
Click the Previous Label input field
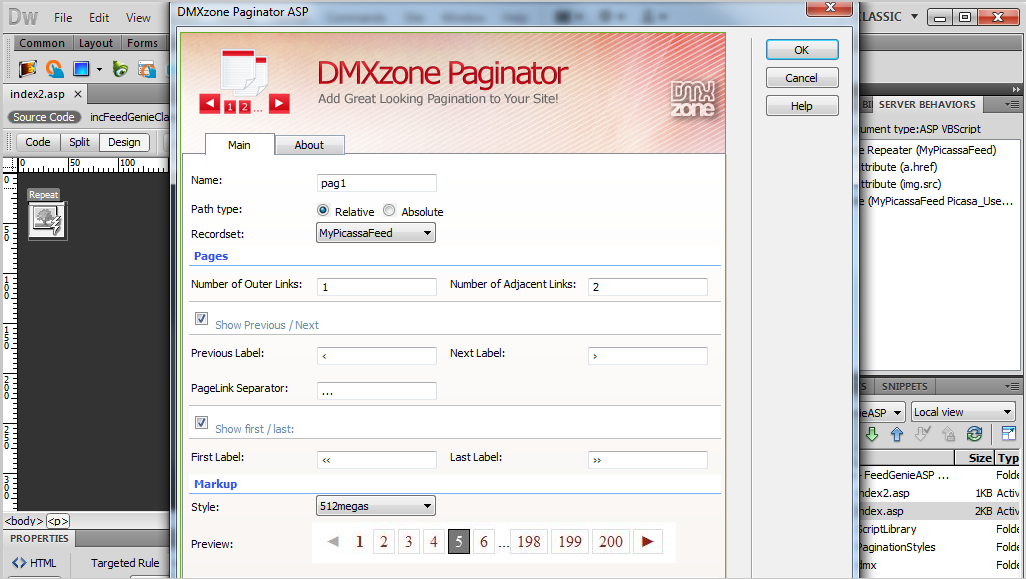(x=377, y=356)
